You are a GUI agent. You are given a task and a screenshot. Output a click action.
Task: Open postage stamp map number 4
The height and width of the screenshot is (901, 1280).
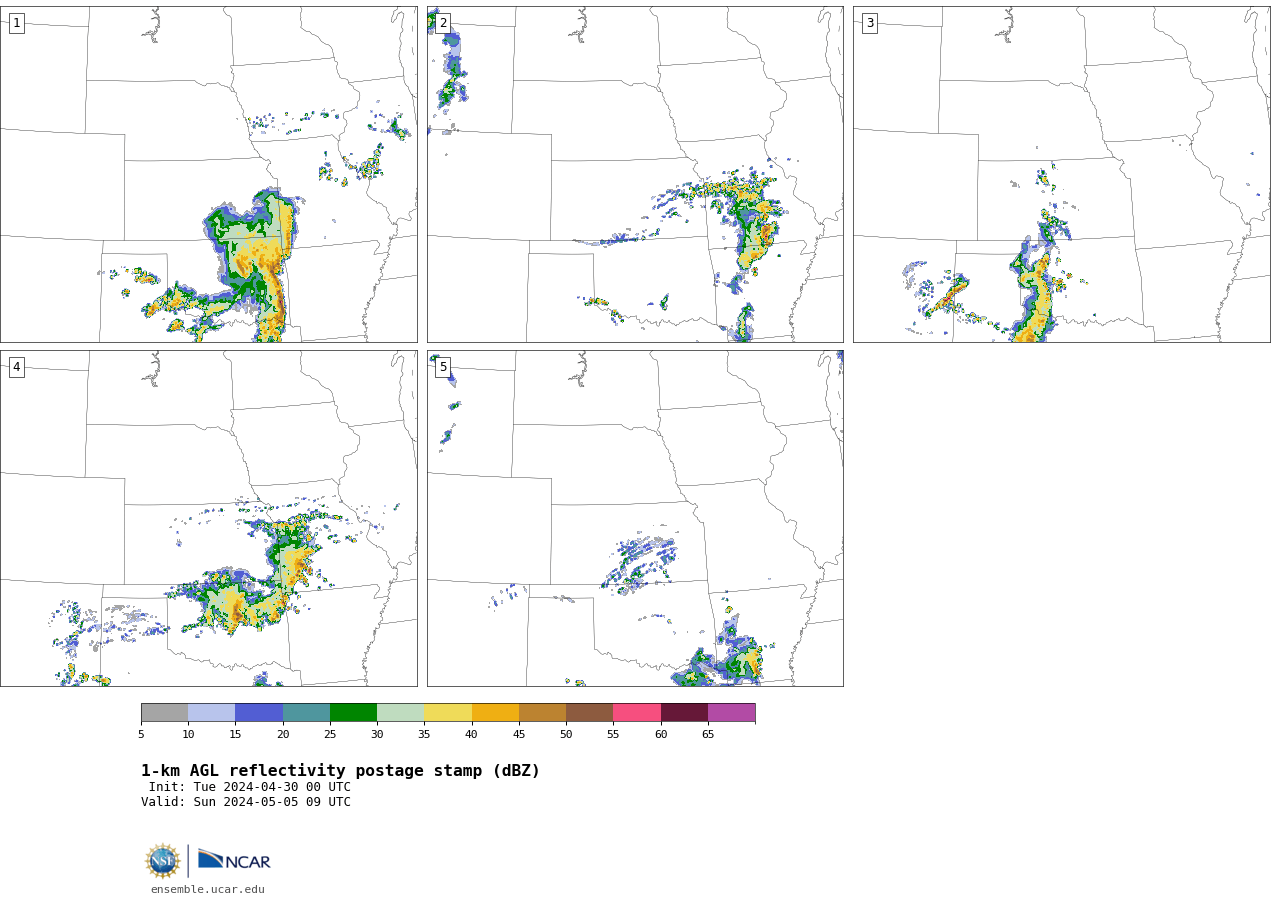[x=209, y=518]
